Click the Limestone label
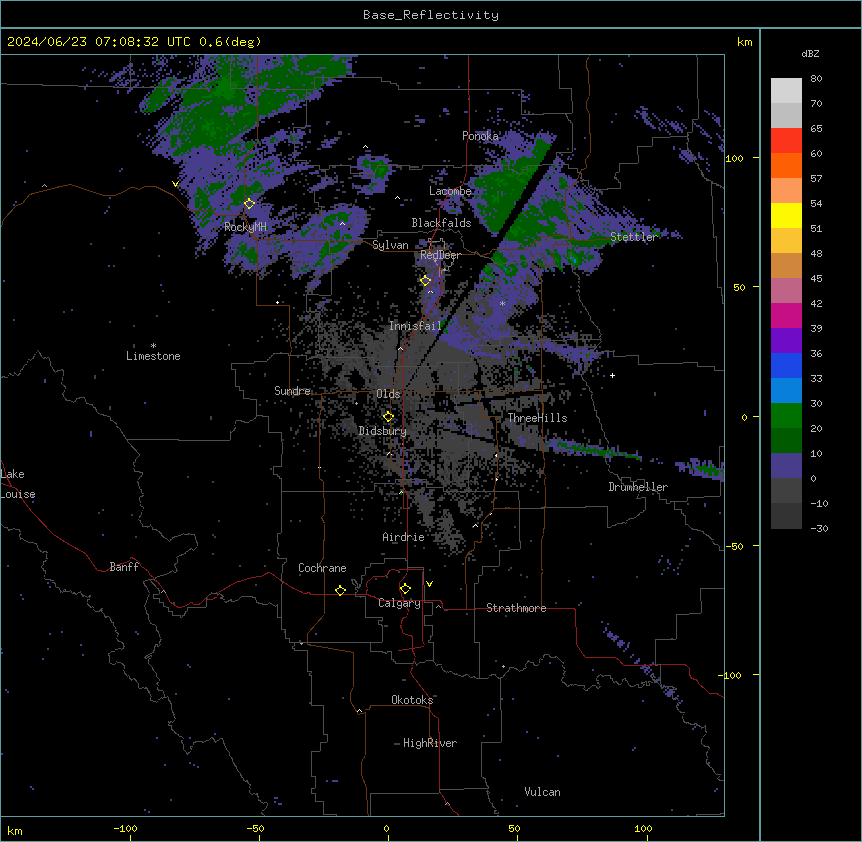 (x=153, y=356)
